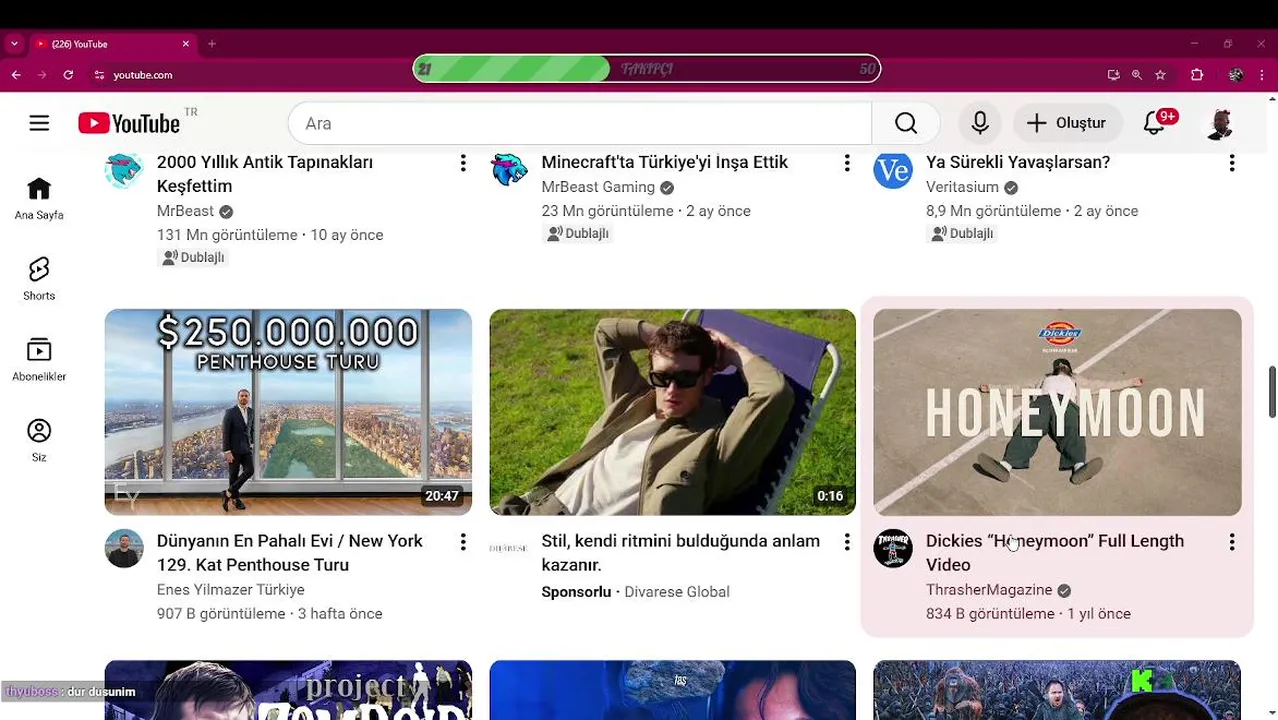1278x720 pixels.
Task: Open browser zoom magnifier icon
Action: pyautogui.click(x=1137, y=75)
